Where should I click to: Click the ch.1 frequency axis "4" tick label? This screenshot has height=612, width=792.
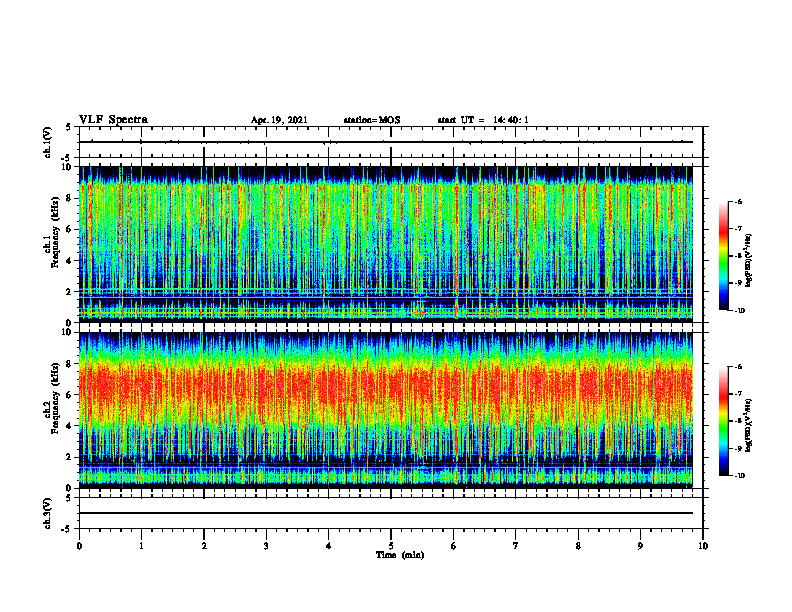tap(70, 261)
